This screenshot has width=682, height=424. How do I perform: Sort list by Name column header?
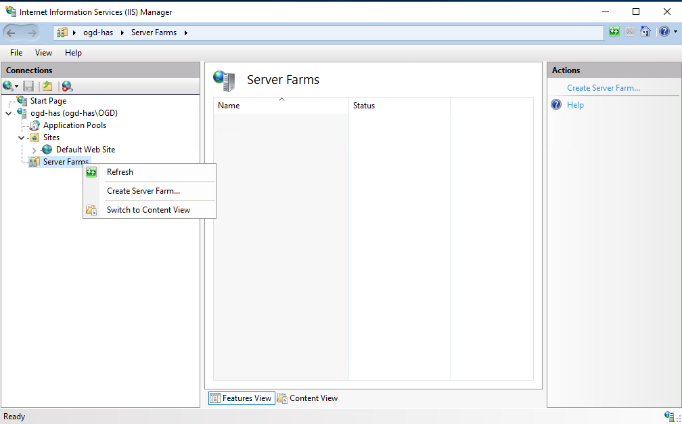(x=281, y=105)
